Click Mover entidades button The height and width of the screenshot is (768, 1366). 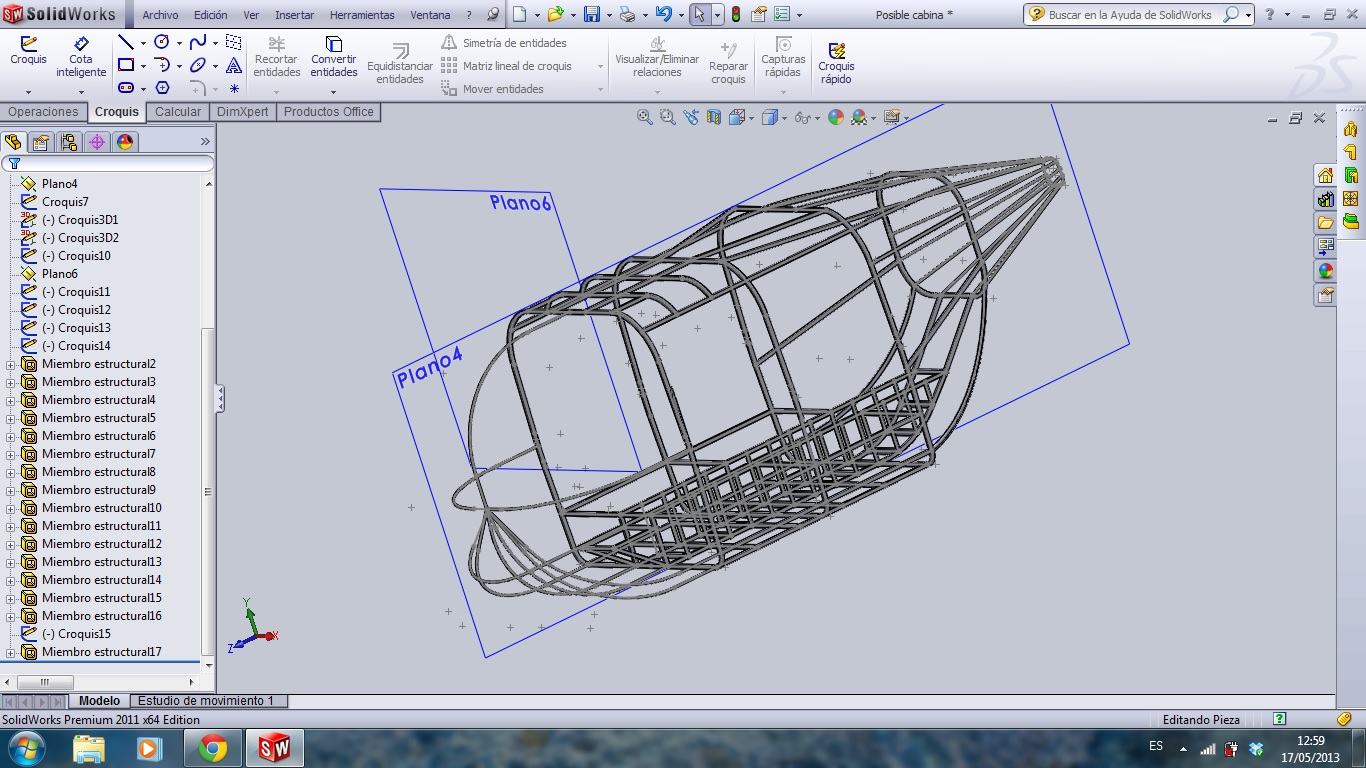493,89
